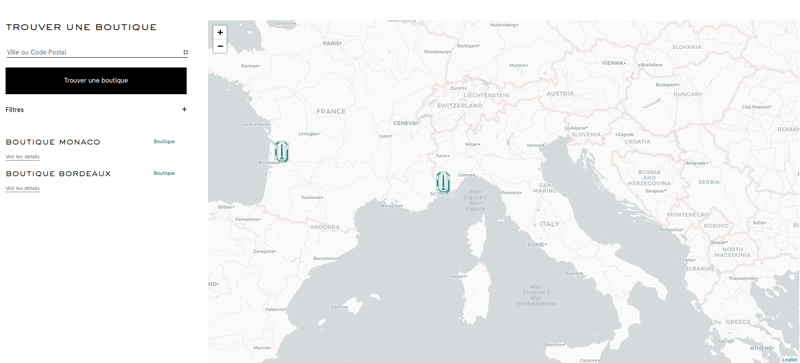Open Voir les détails for Boutique Monaco
The width and height of the screenshot is (800, 363).
point(22,157)
